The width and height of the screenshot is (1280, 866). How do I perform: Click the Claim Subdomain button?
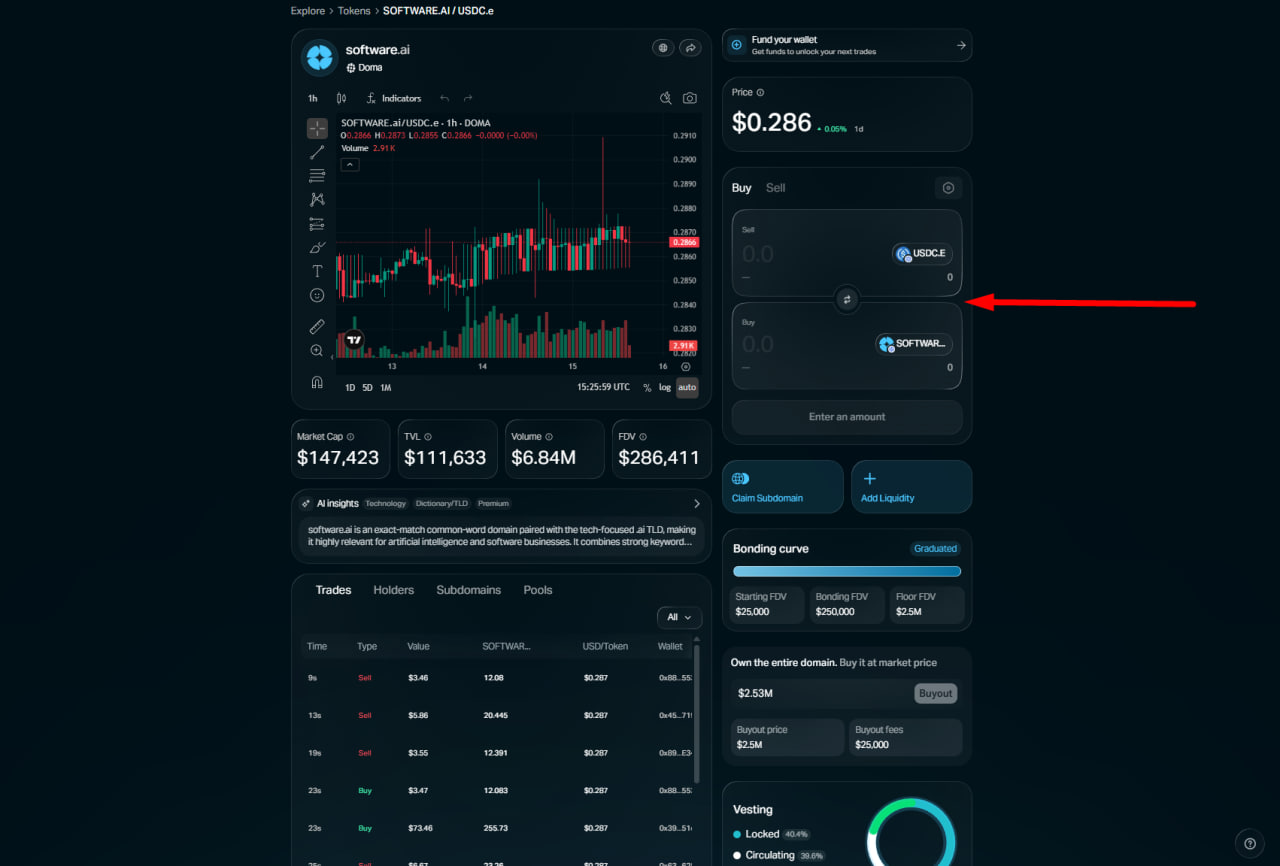pyautogui.click(x=782, y=487)
